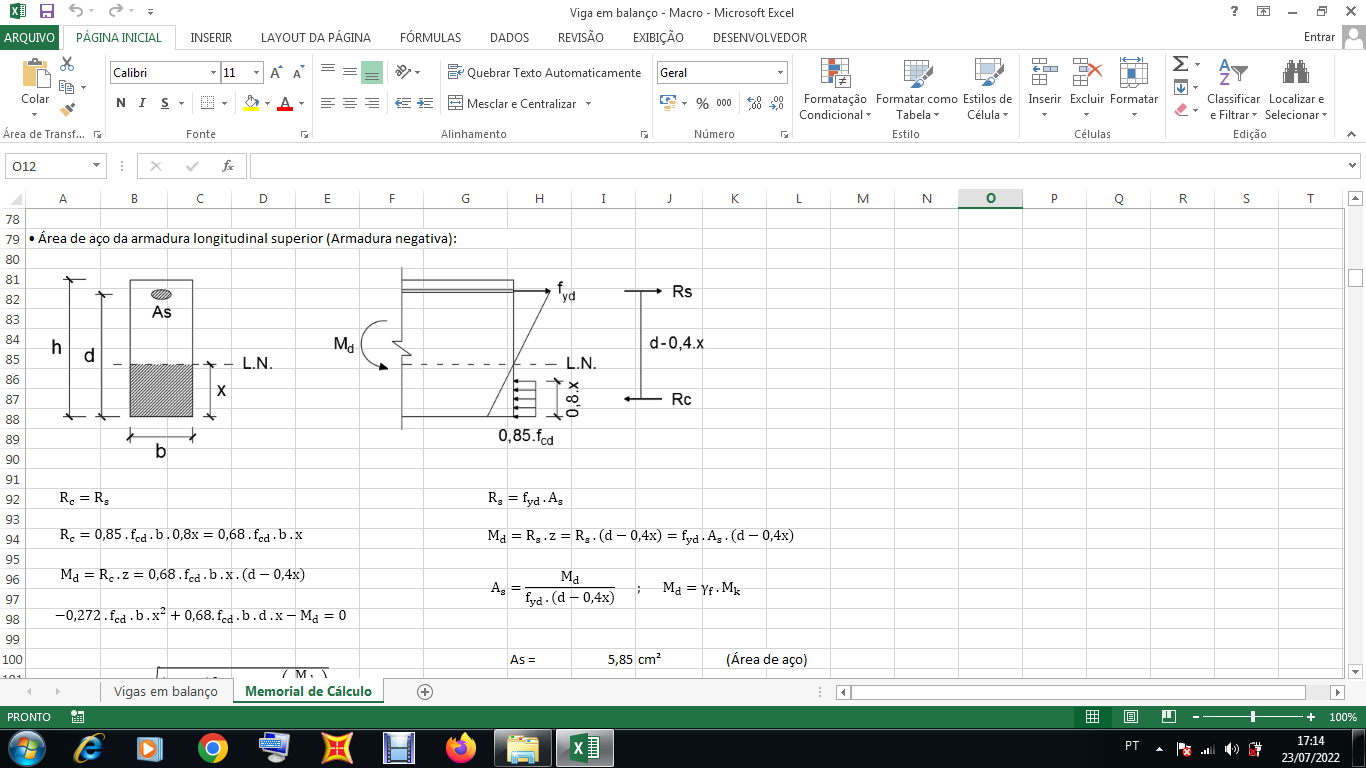Viewport: 1366px width, 768px height.
Task: Open the FÓRMULAS ribbon tab
Action: 430,37
